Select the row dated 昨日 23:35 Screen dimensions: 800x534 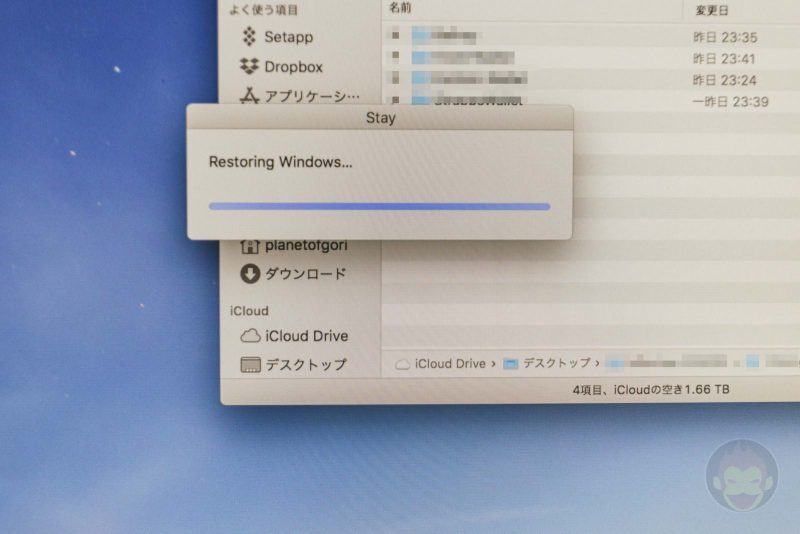pos(592,36)
